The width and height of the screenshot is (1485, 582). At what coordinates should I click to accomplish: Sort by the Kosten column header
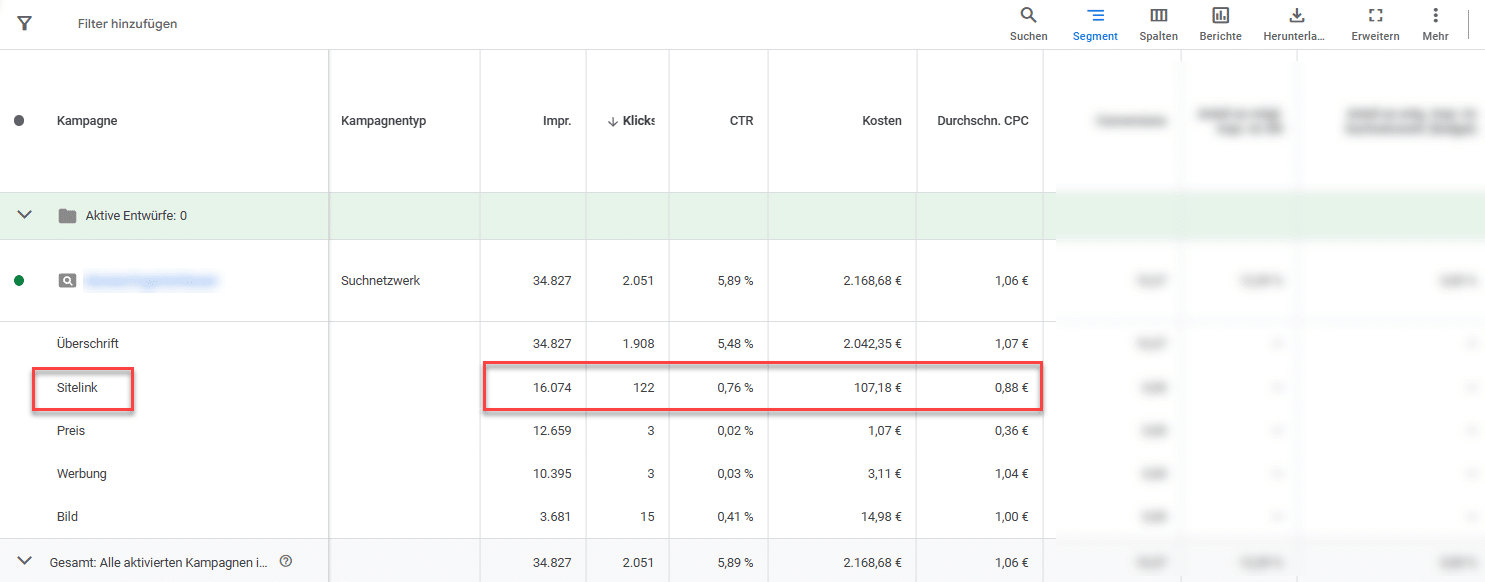tap(882, 120)
